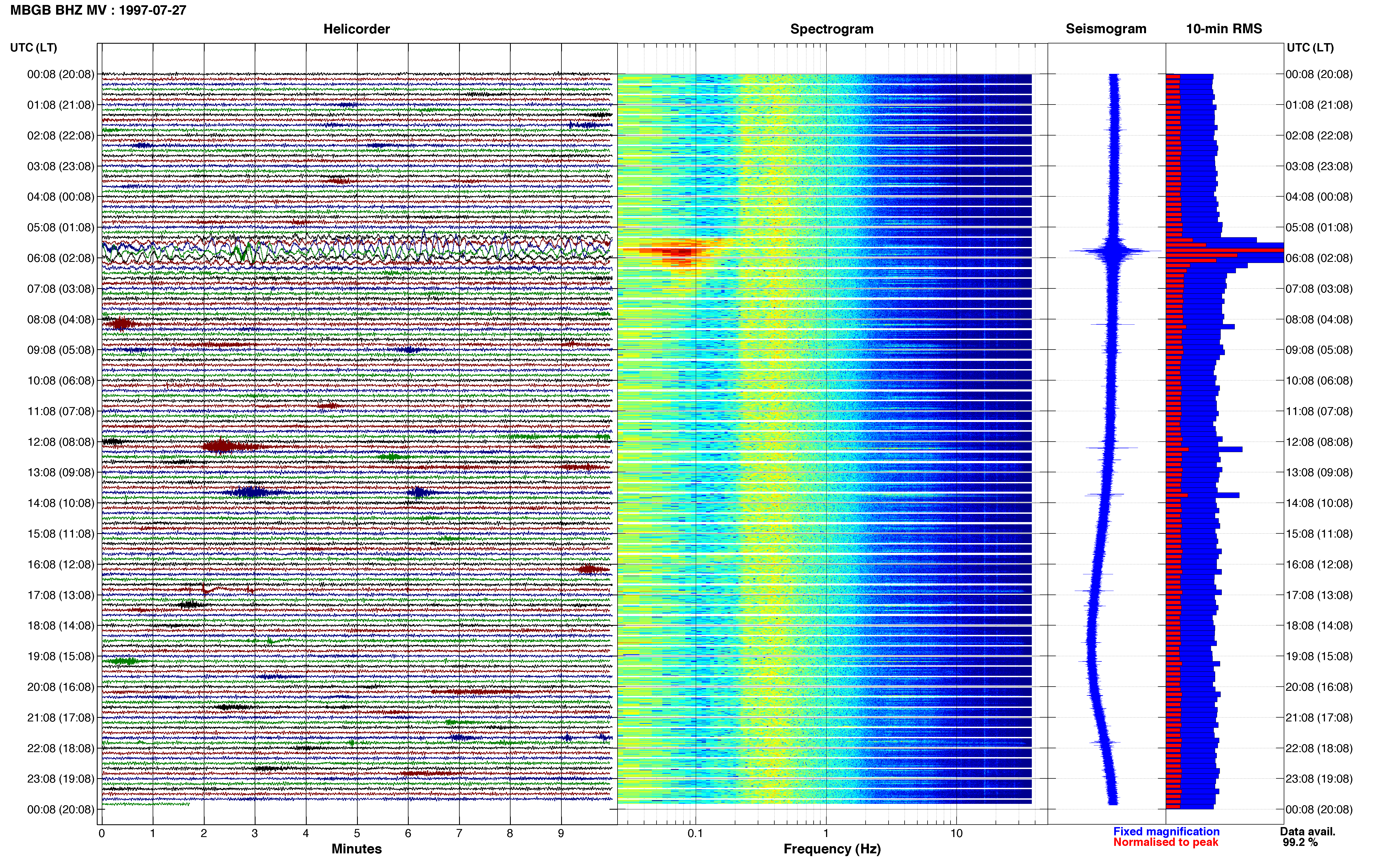This screenshot has width=1388, height=868.
Task: Click the title 'MBGB BHZ MV : 1997-07-27'
Action: pyautogui.click(x=98, y=10)
